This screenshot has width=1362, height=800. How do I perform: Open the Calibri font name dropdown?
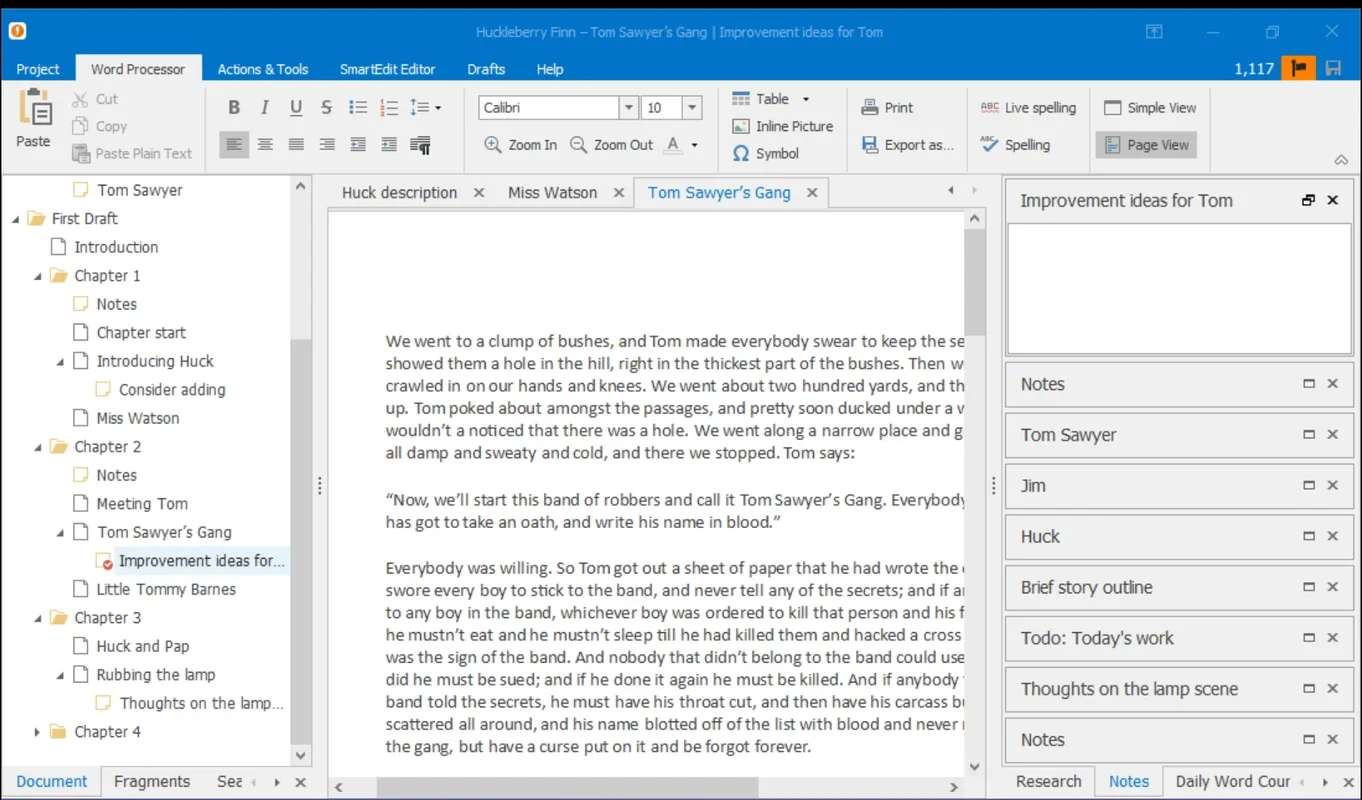(x=628, y=108)
